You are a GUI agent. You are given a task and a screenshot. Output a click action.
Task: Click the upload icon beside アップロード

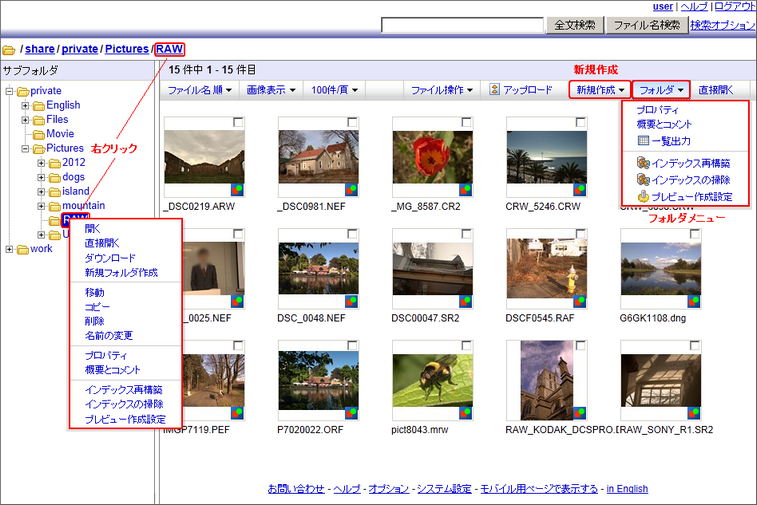494,90
